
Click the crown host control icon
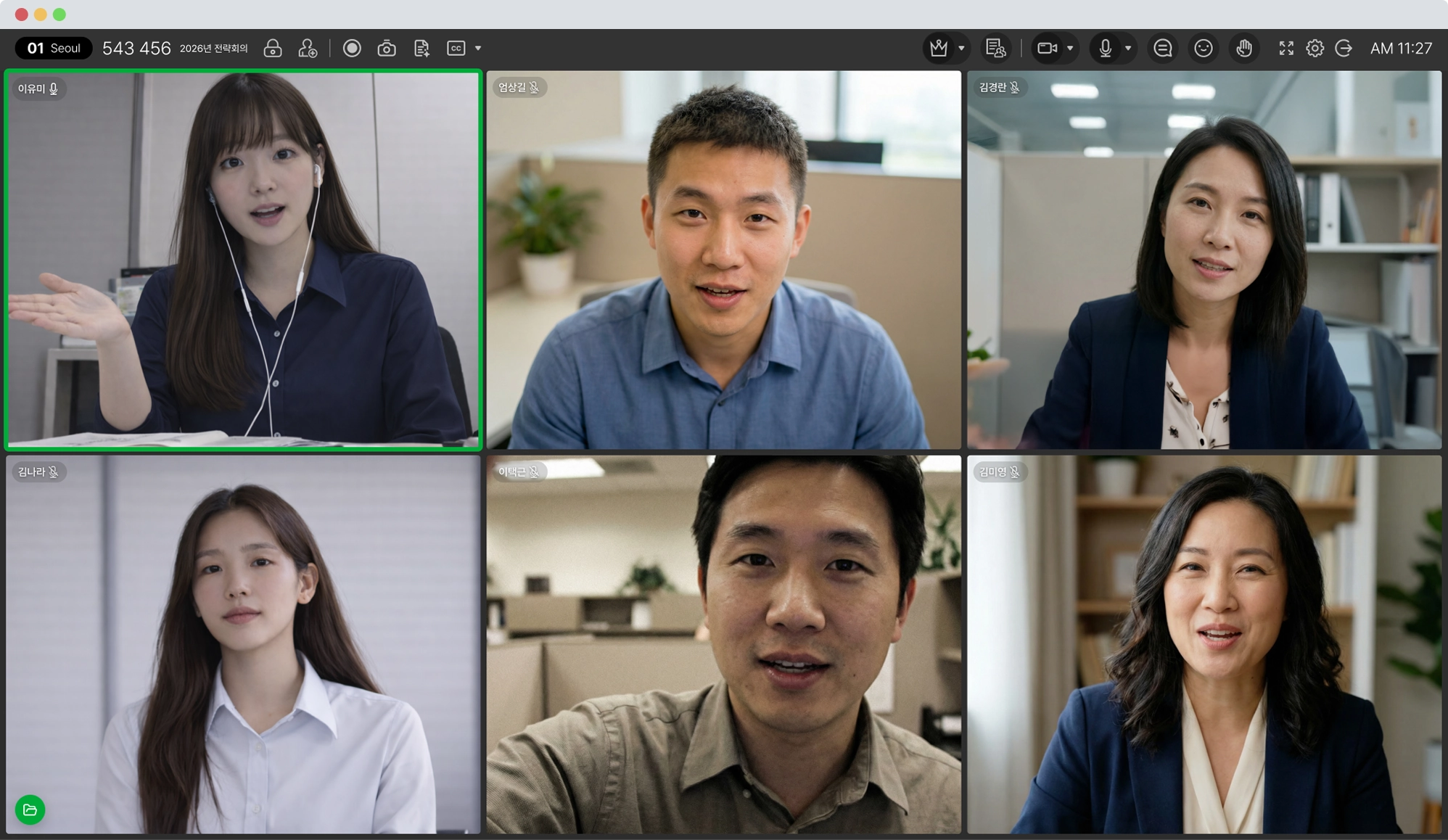click(939, 48)
